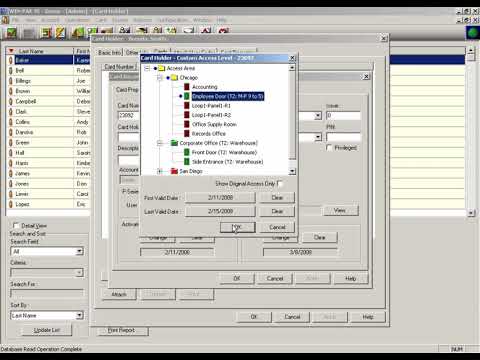Enable the Privileged checkbox
This screenshot has height=360, width=480.
[329, 148]
